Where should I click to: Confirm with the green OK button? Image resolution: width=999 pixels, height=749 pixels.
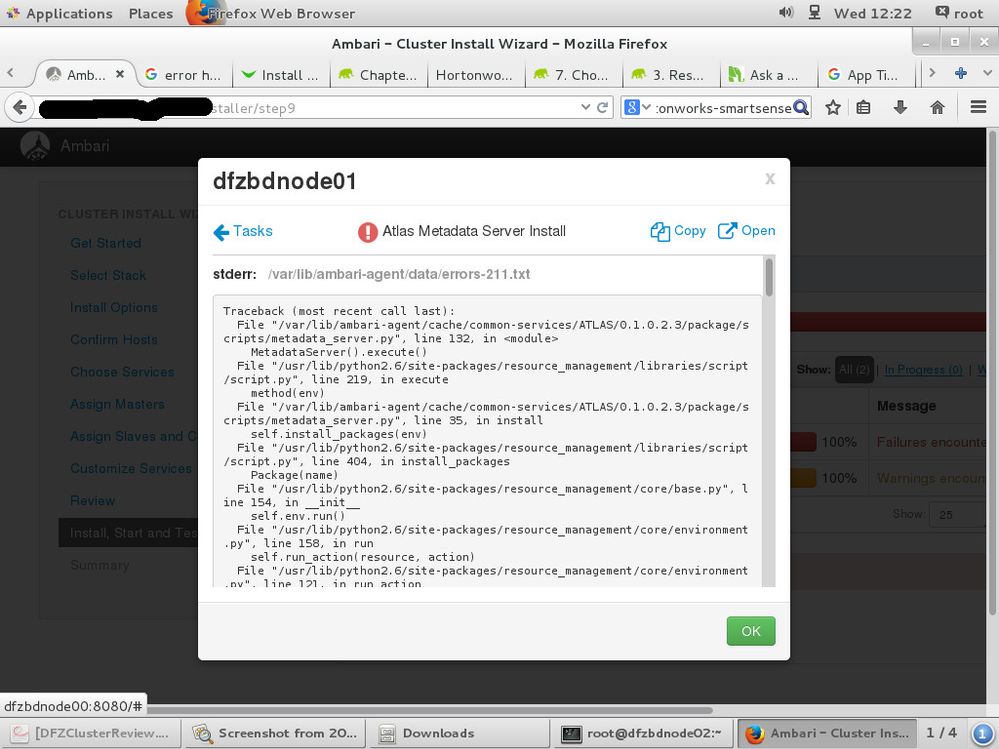pyautogui.click(x=751, y=631)
